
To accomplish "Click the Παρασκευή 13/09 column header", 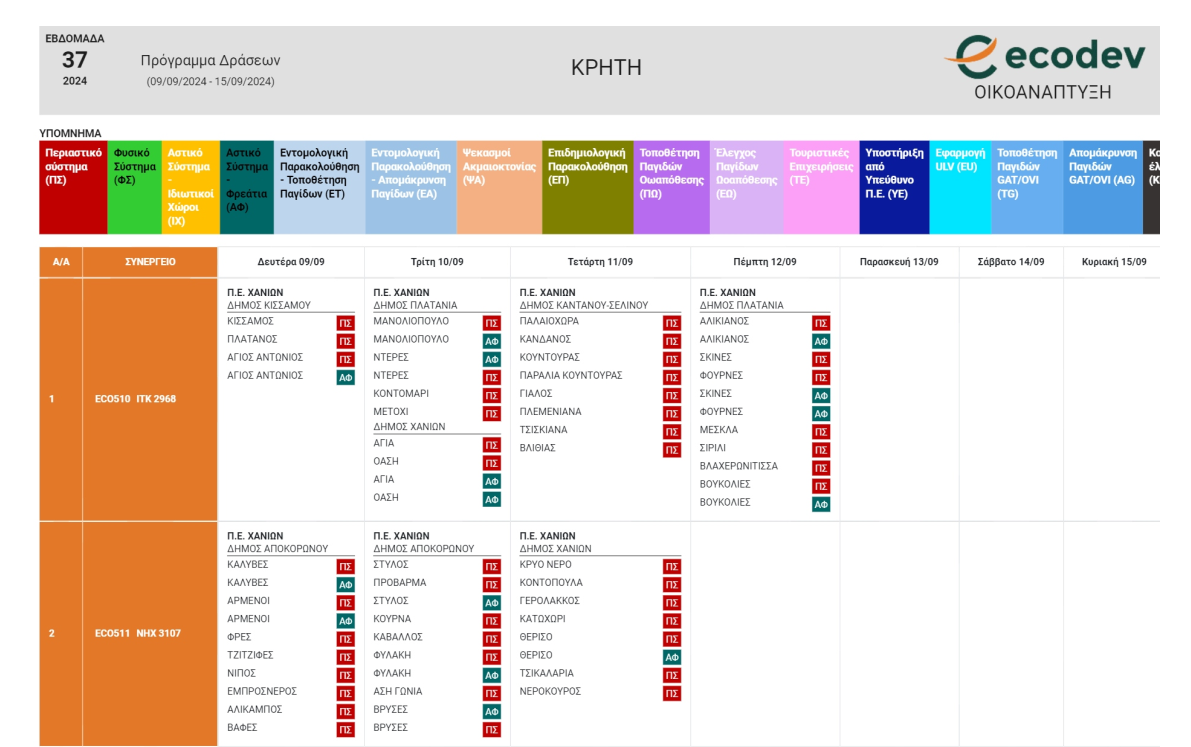I will [x=899, y=262].
